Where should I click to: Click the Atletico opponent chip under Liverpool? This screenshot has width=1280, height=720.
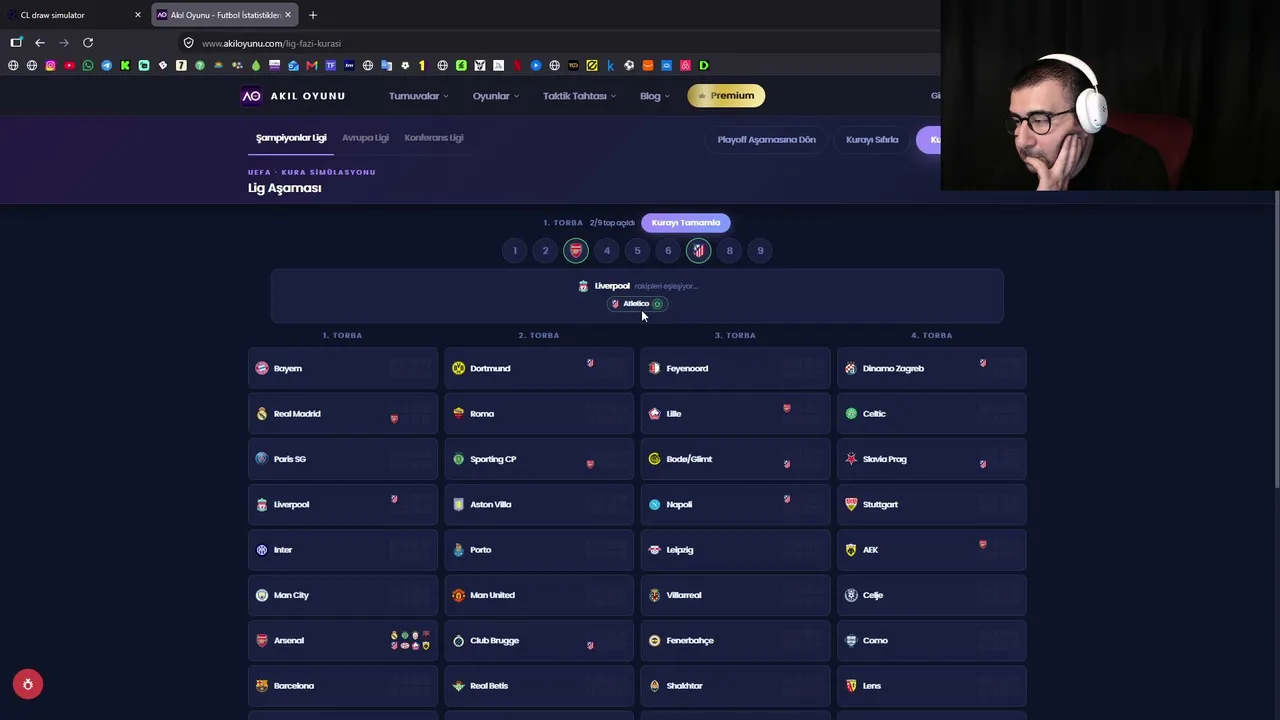(637, 304)
